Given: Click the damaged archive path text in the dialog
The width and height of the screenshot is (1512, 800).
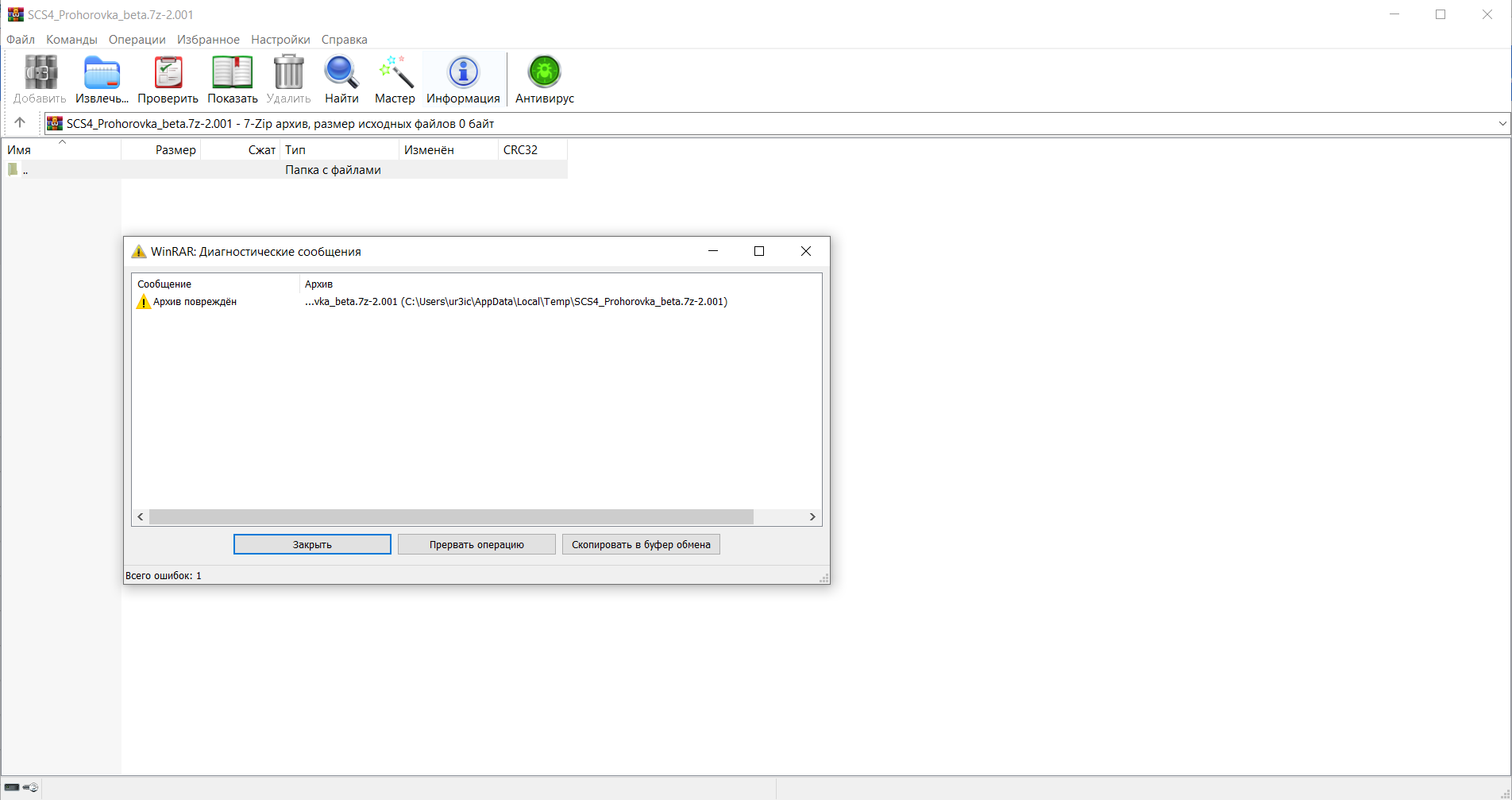Looking at the screenshot, I should click(x=516, y=302).
